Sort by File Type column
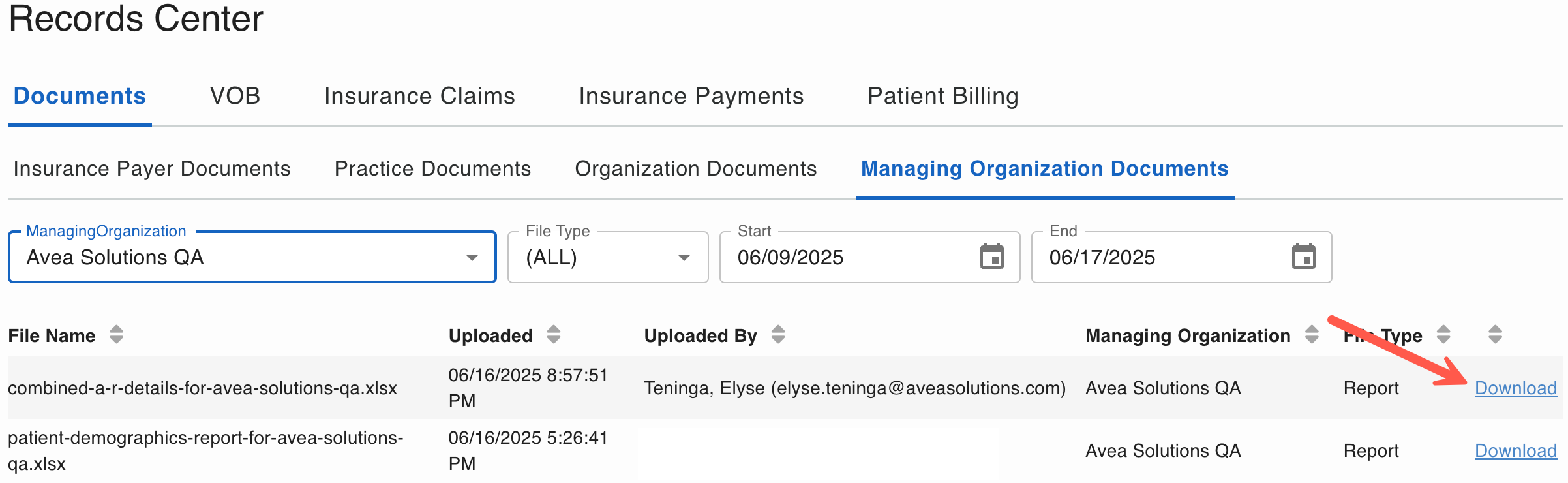This screenshot has height=483, width=1568. [1443, 335]
